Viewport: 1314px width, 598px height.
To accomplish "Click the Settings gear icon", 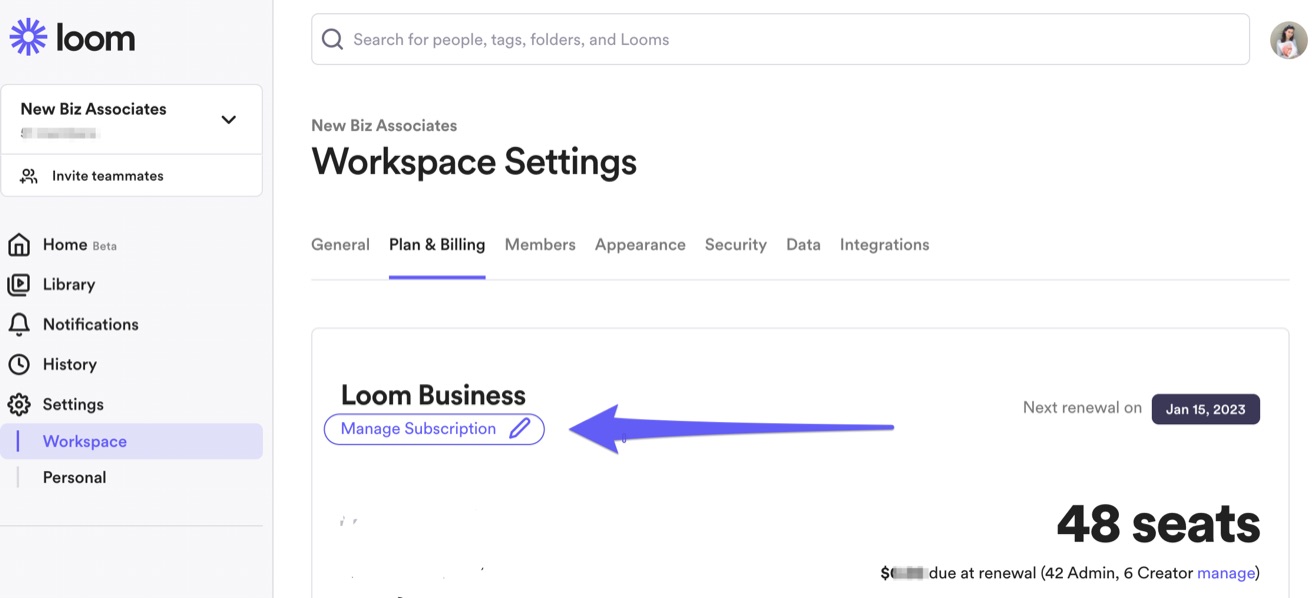I will tap(19, 405).
